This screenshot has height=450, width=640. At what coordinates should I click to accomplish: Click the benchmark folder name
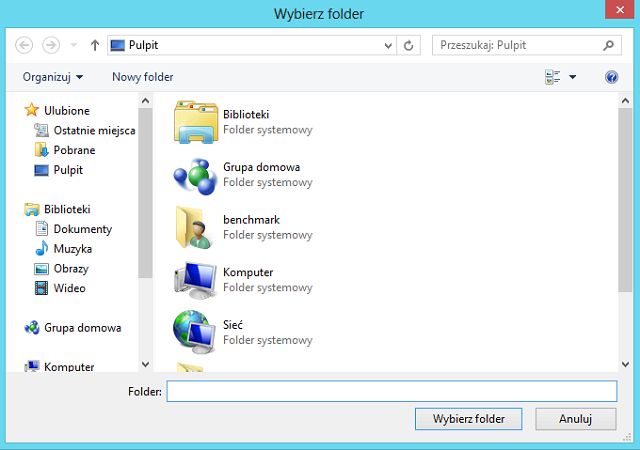(251, 220)
